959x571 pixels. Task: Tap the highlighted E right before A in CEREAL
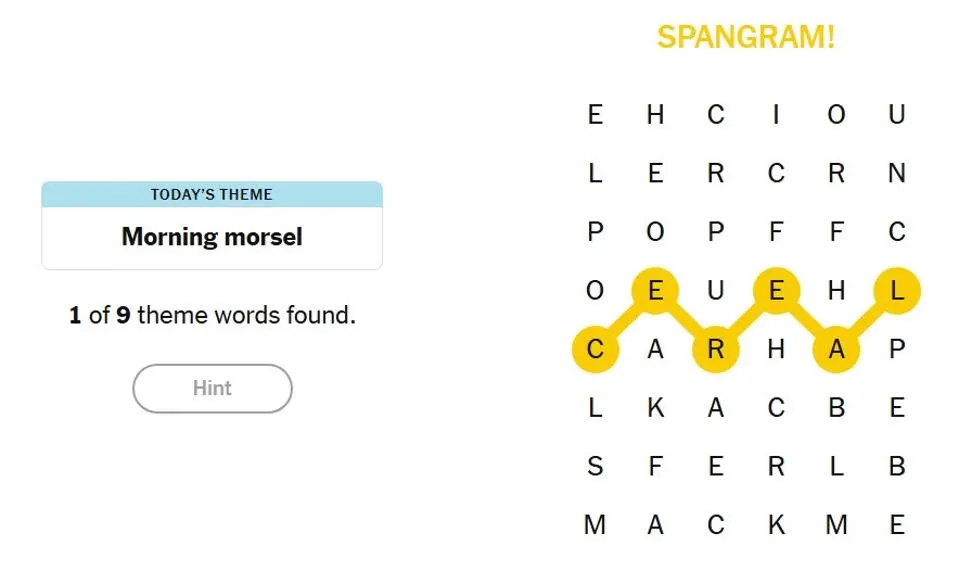point(776,291)
